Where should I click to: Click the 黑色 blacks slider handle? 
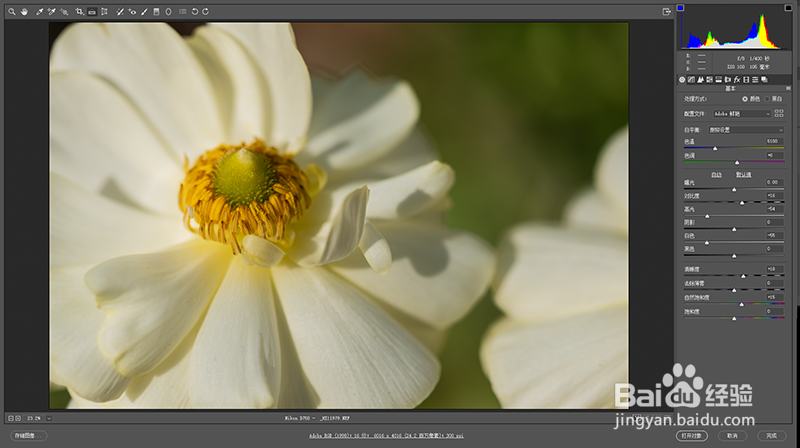(x=734, y=256)
